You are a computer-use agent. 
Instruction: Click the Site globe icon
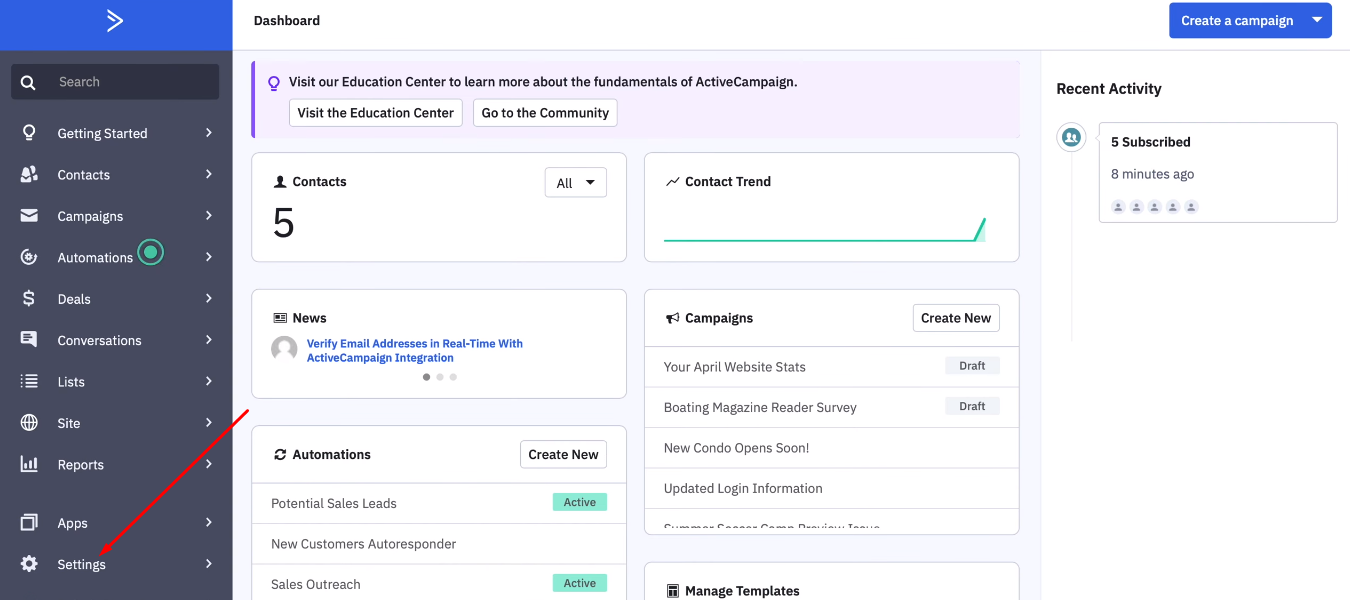(x=29, y=423)
